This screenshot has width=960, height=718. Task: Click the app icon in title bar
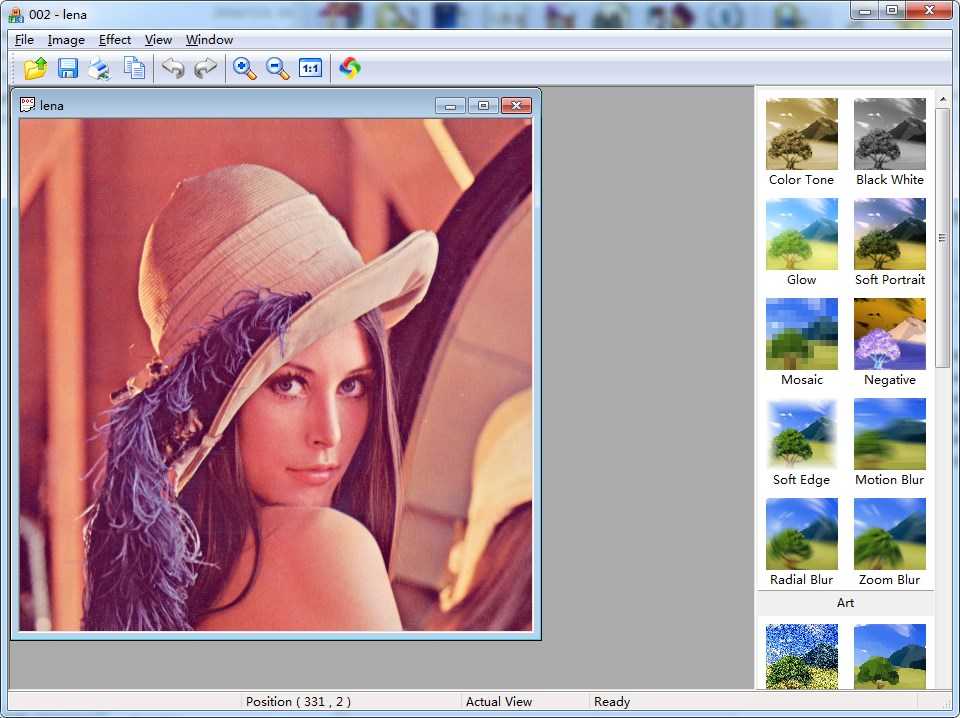click(x=16, y=14)
